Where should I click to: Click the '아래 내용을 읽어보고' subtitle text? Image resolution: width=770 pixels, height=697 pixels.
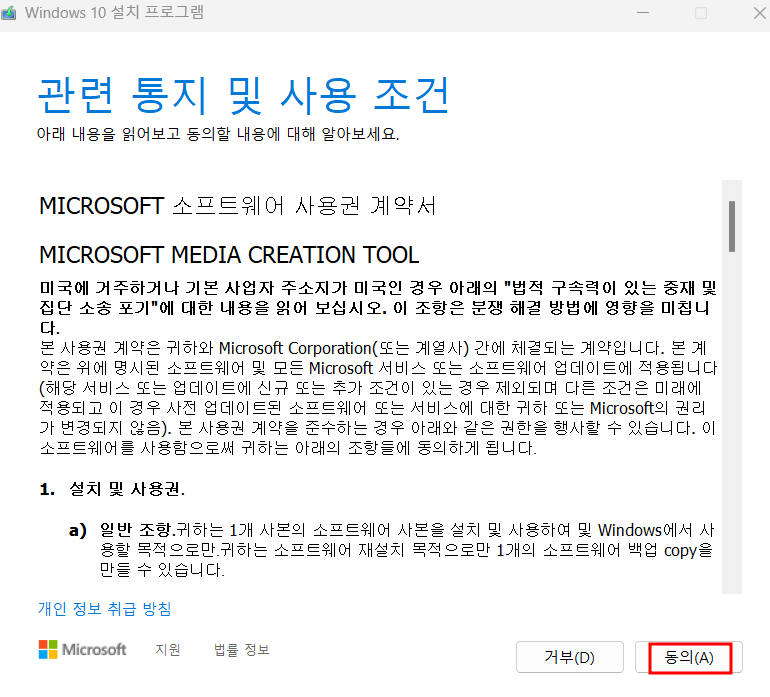(x=218, y=134)
